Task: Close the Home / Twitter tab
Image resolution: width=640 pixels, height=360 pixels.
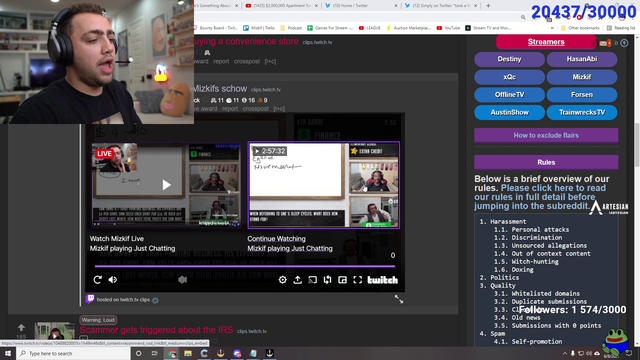Action: click(396, 6)
